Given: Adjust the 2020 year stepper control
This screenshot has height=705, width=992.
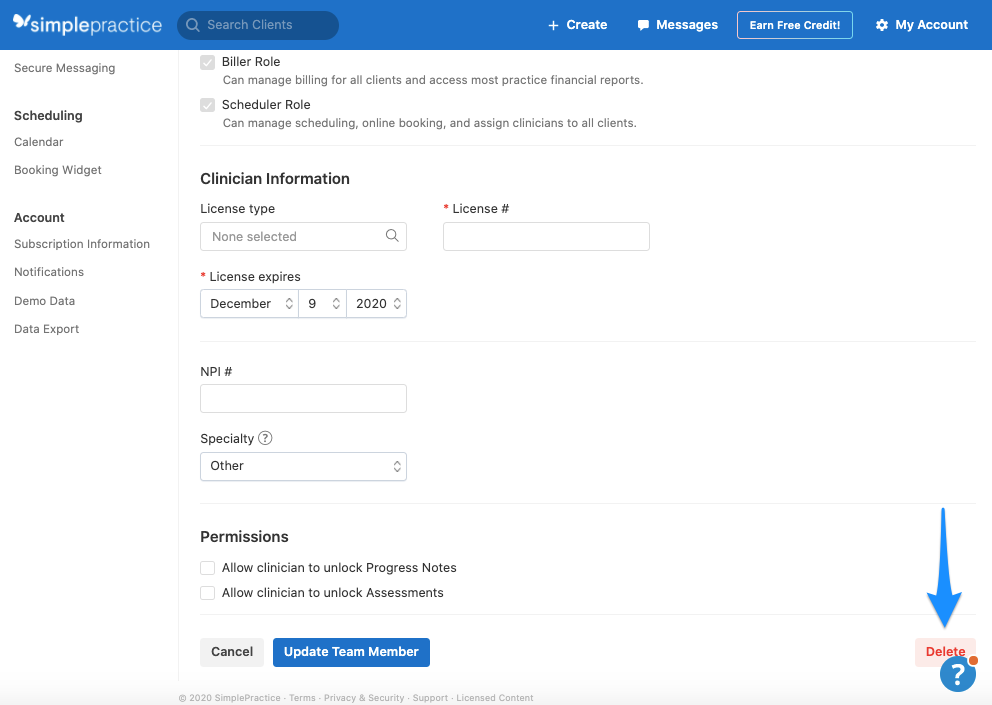Looking at the screenshot, I should click(x=376, y=303).
